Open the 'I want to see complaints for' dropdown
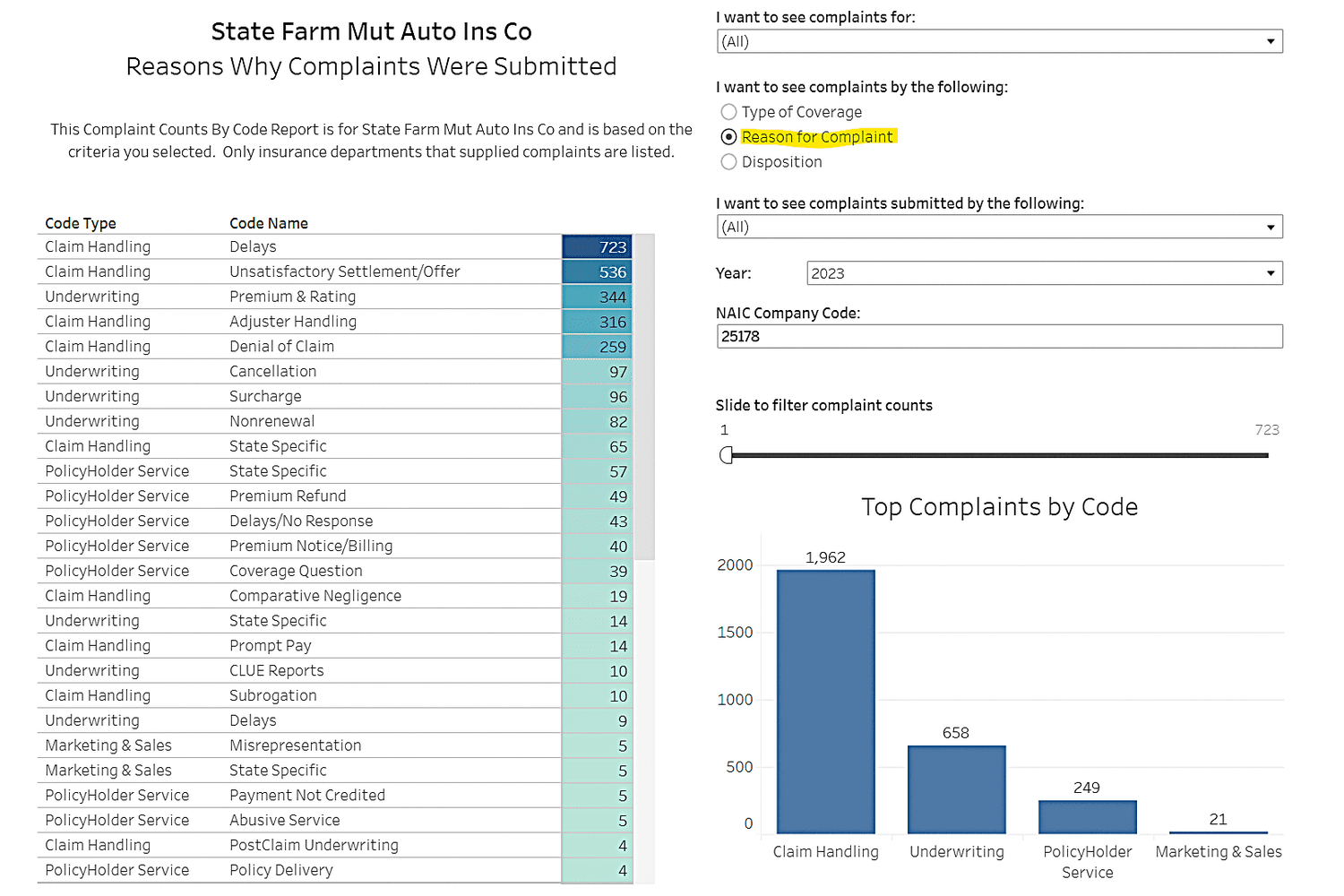This screenshot has width=1344, height=896. click(x=999, y=41)
